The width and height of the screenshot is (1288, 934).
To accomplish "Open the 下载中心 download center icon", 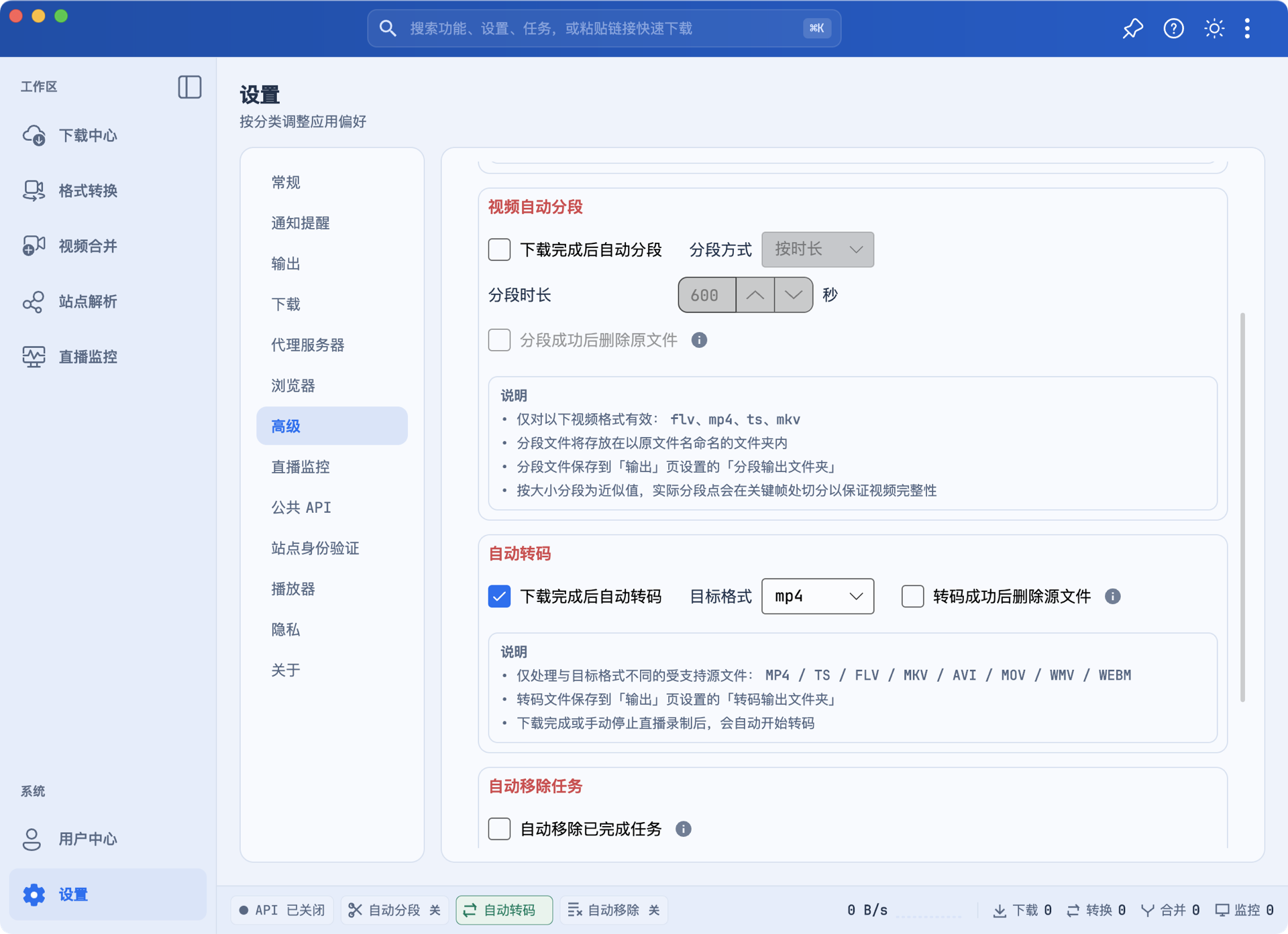I will coord(34,135).
